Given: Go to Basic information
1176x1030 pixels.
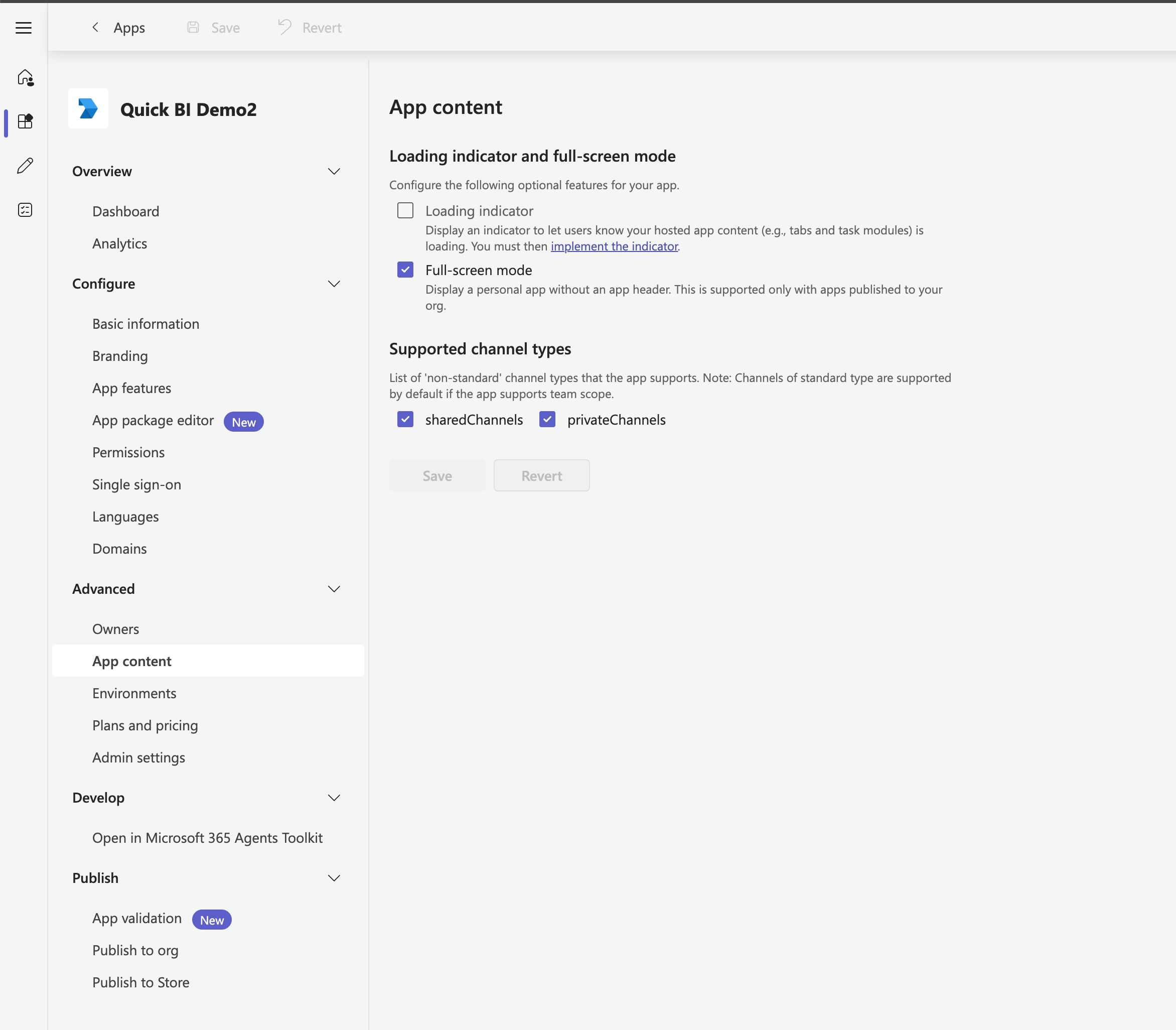Looking at the screenshot, I should click(x=146, y=324).
